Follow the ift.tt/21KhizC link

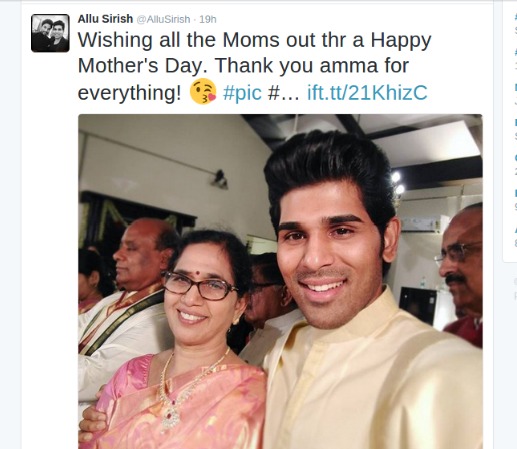[x=367, y=92]
